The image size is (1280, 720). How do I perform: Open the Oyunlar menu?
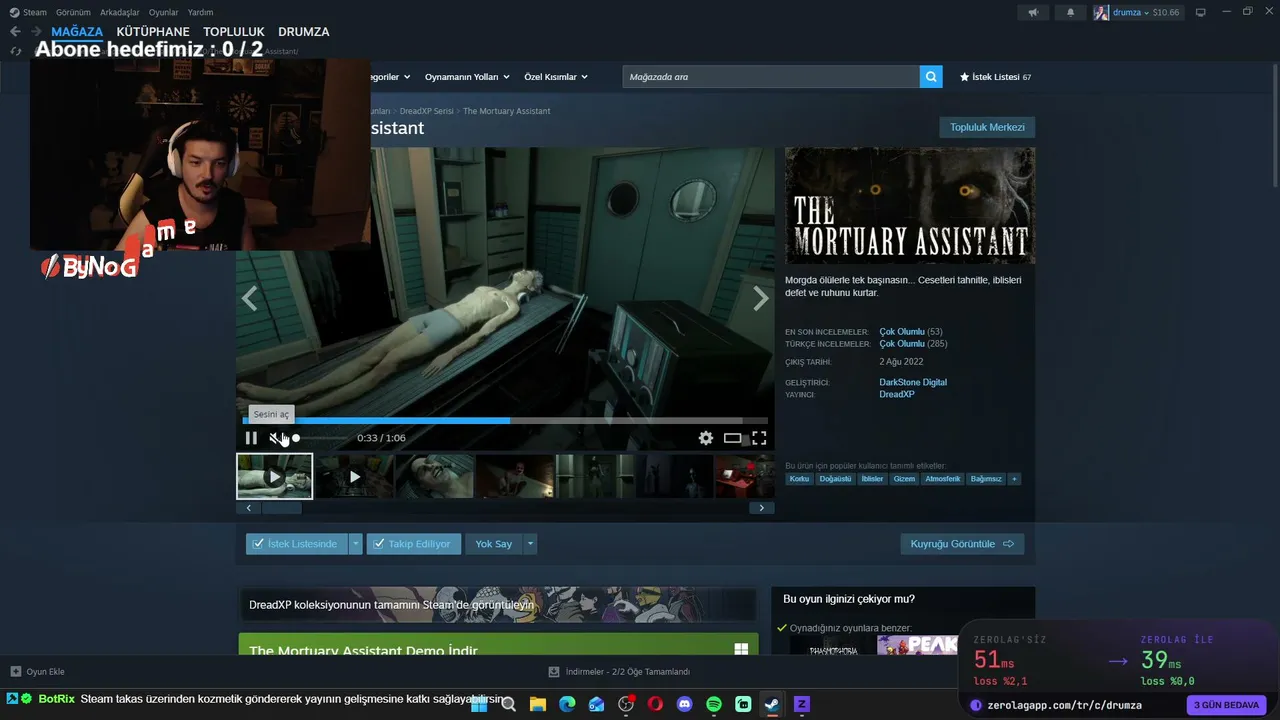coord(164,12)
